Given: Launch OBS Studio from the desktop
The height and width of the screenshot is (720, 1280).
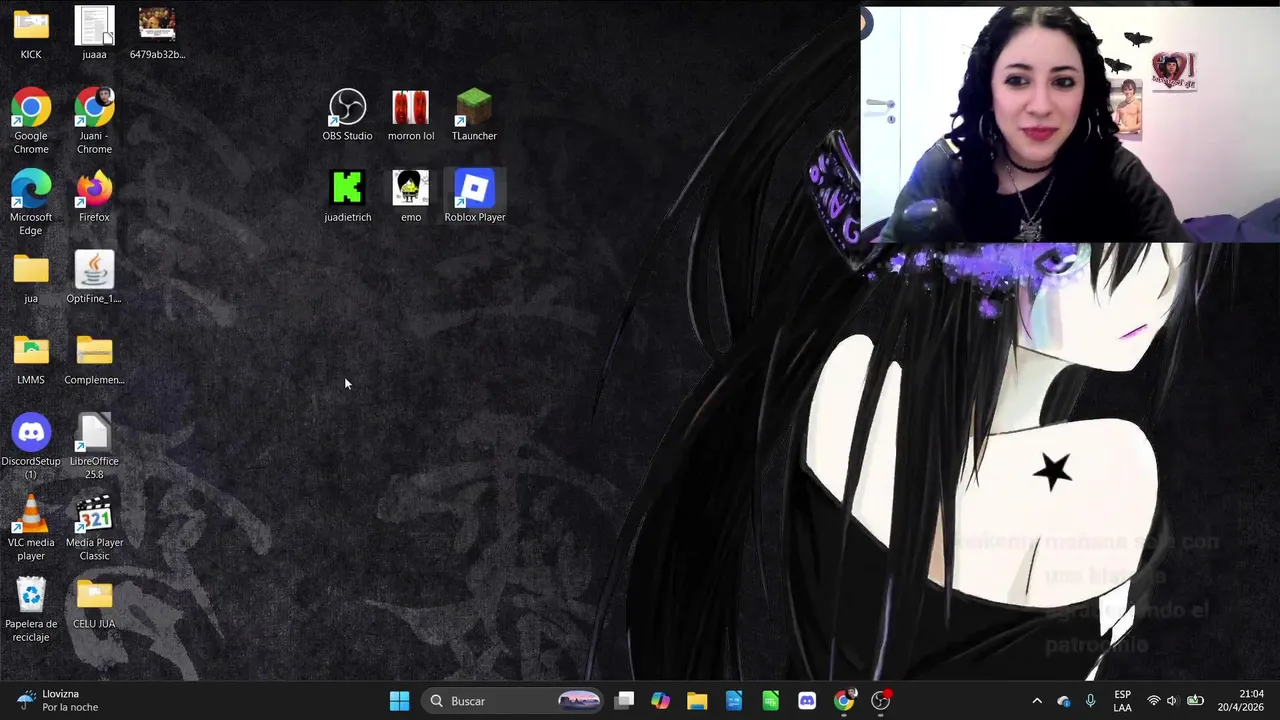Looking at the screenshot, I should (x=347, y=115).
